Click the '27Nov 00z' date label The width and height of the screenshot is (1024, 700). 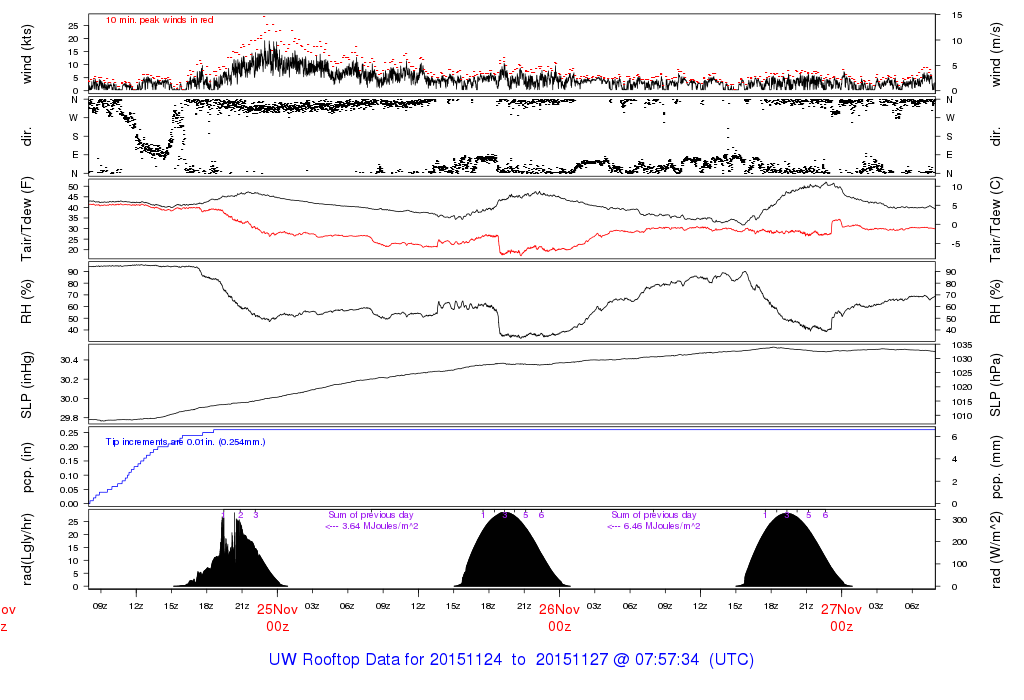(x=841, y=618)
